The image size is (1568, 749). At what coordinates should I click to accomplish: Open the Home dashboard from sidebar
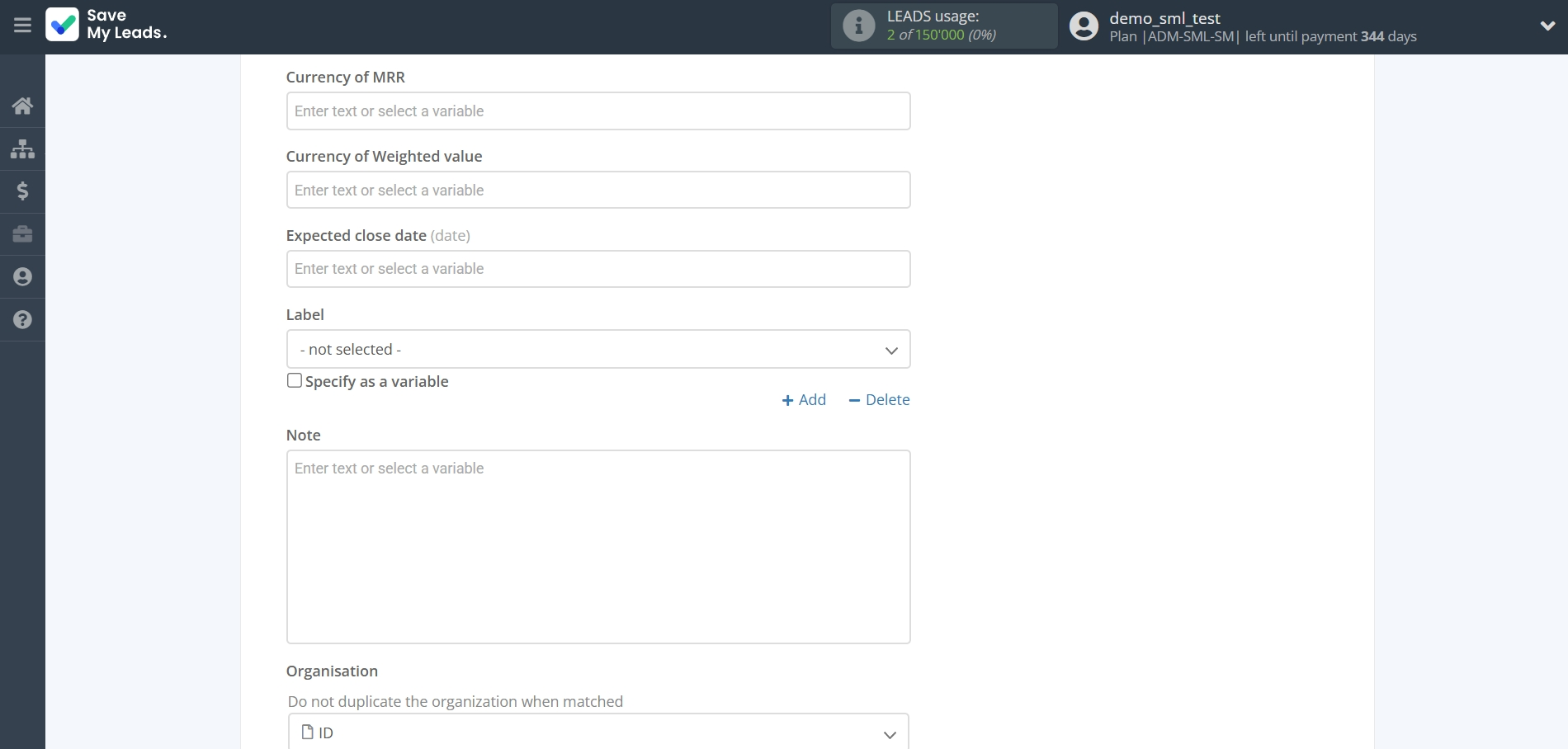(22, 106)
